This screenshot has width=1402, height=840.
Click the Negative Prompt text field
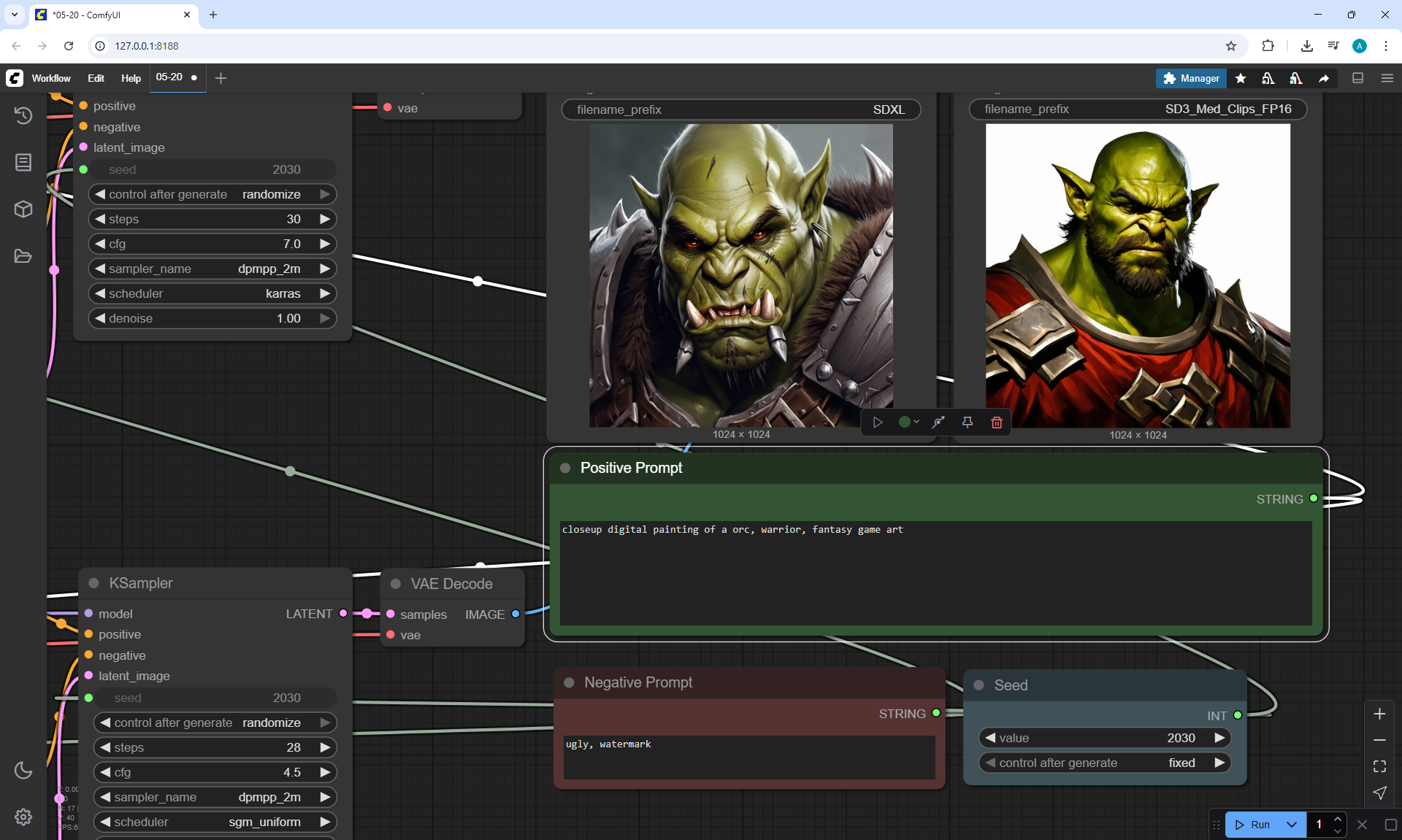pyautogui.click(x=748, y=757)
